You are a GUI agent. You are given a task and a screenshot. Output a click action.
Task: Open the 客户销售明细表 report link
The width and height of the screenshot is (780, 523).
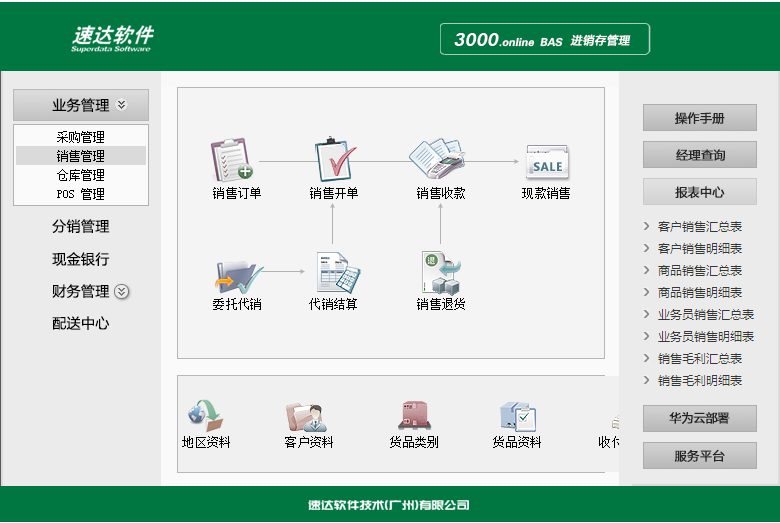tap(699, 248)
